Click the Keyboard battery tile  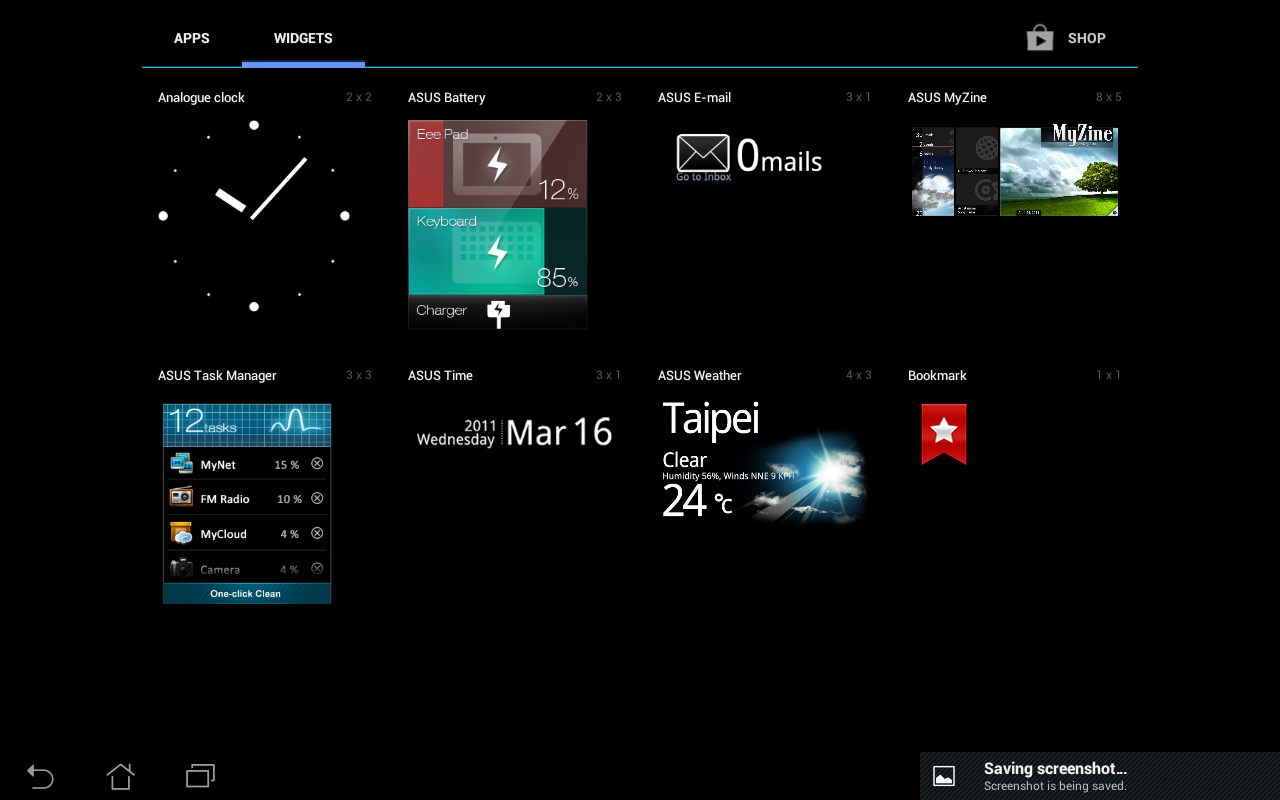(497, 251)
